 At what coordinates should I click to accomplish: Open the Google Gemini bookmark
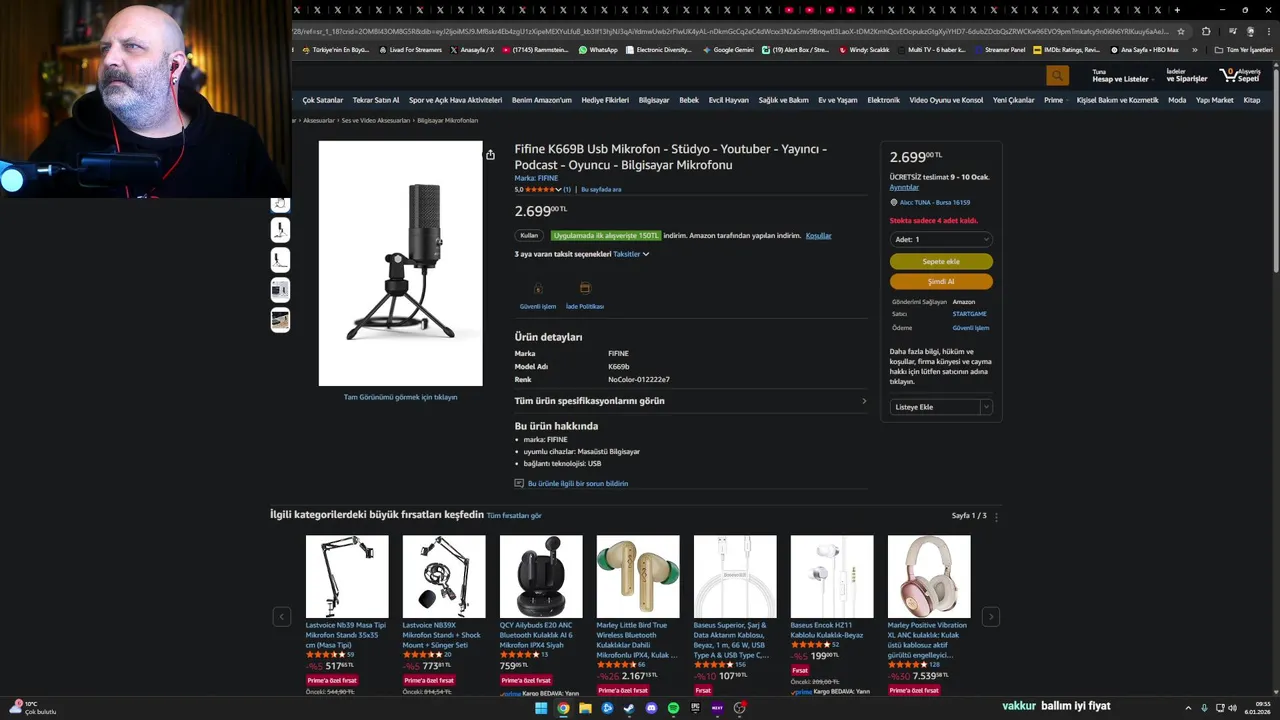(728, 49)
